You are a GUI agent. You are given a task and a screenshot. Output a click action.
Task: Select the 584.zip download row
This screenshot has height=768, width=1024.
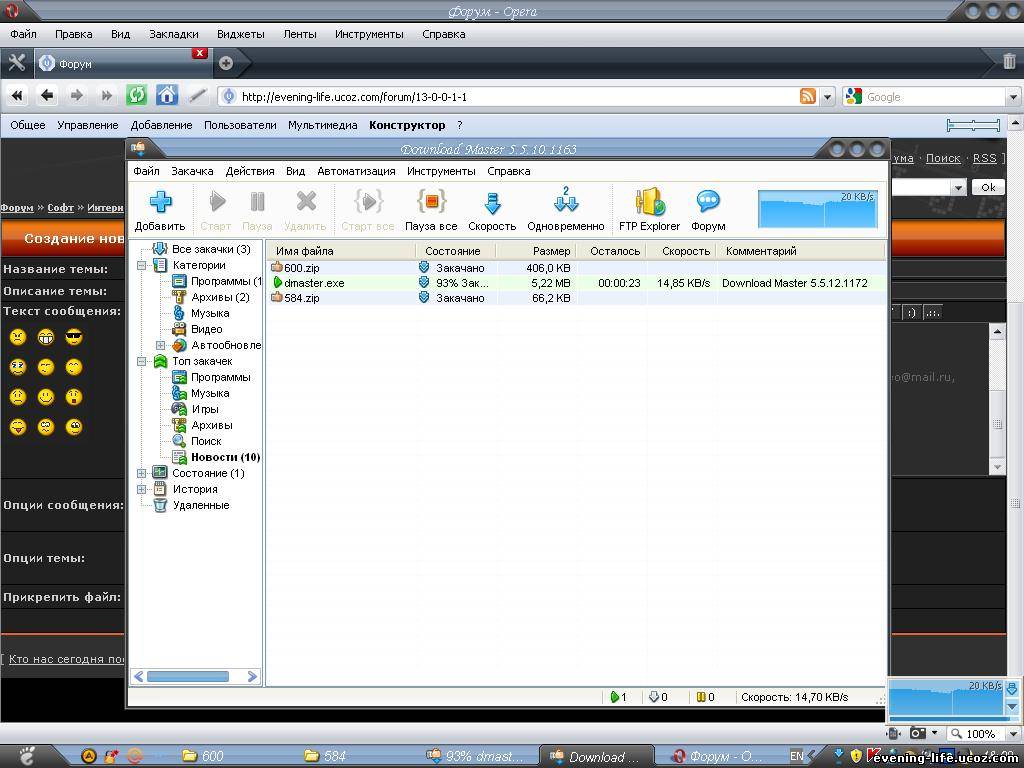pyautogui.click(x=576, y=298)
